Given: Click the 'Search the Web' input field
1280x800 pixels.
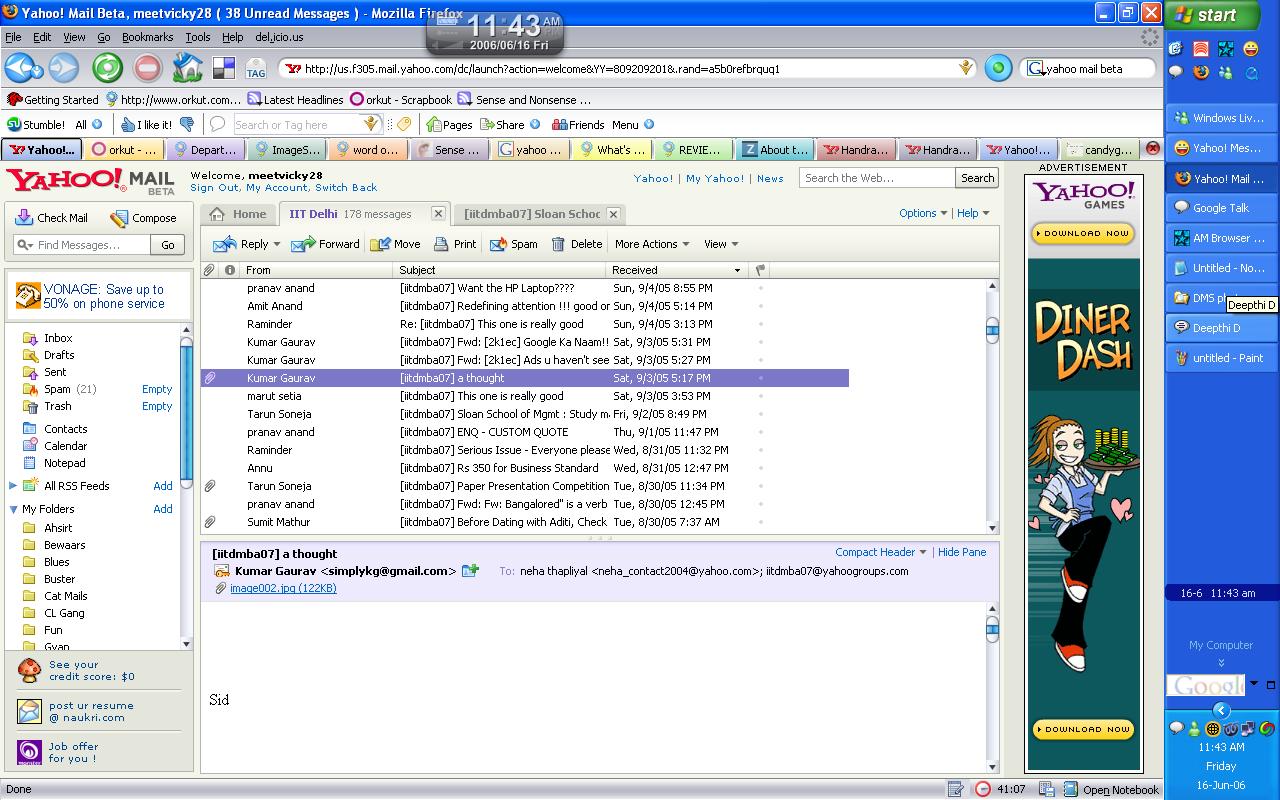Looking at the screenshot, I should click(878, 178).
